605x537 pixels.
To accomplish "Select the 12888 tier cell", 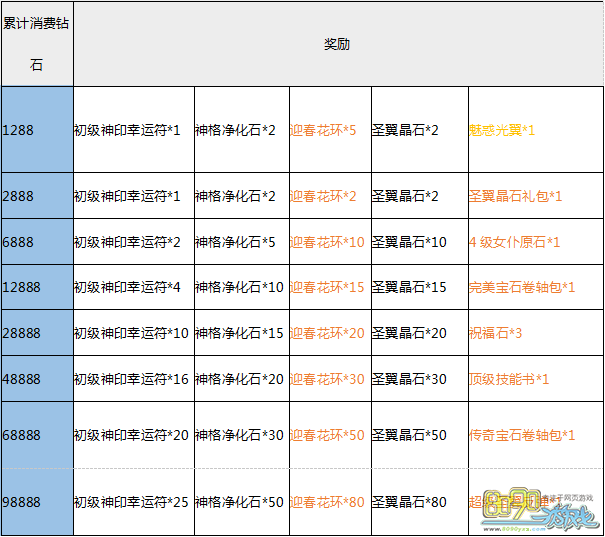I will [x=37, y=287].
